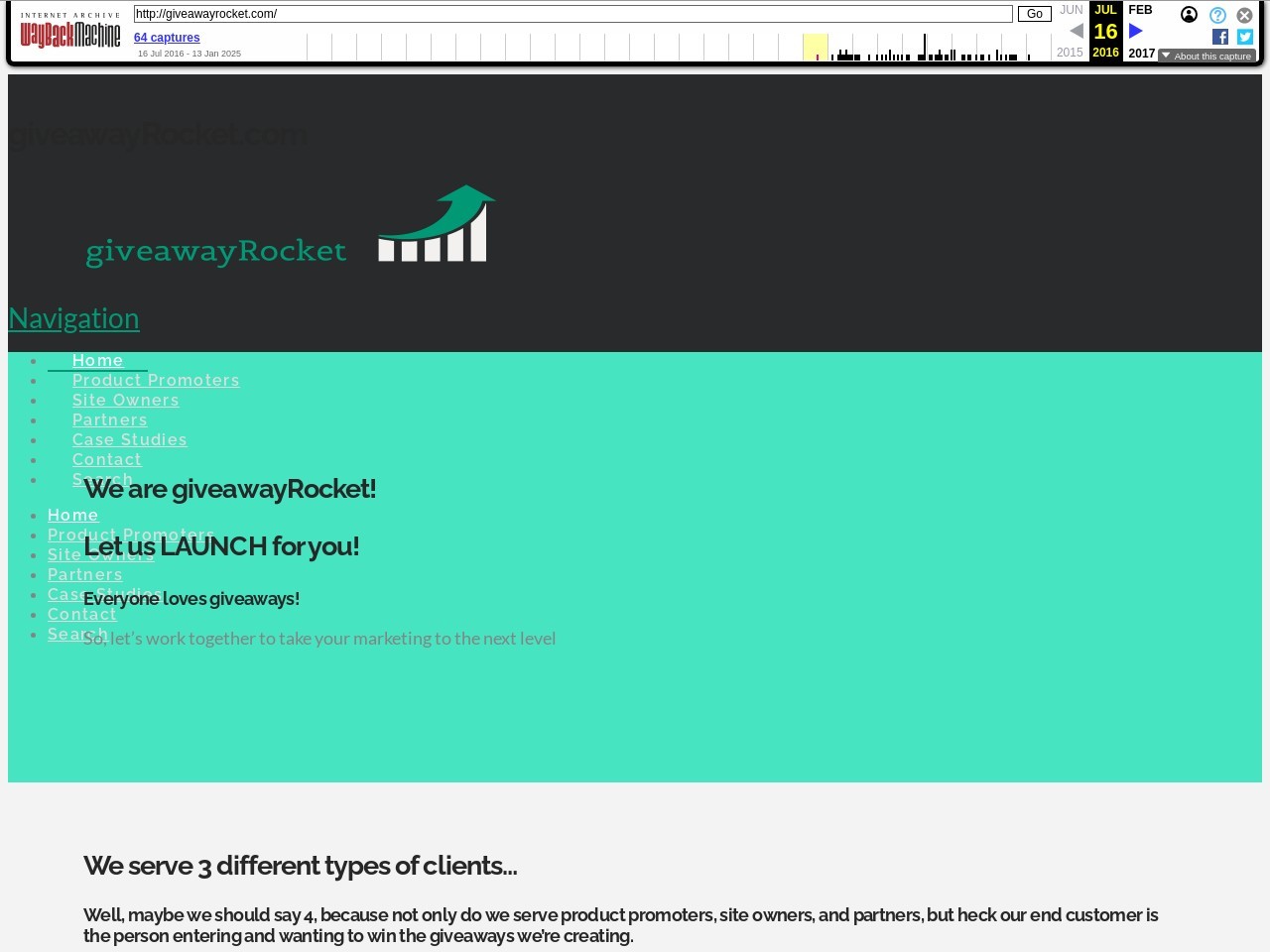The width and height of the screenshot is (1270, 952).
Task: Click heading 'Let us LAUNCH for you!'
Action: [221, 546]
